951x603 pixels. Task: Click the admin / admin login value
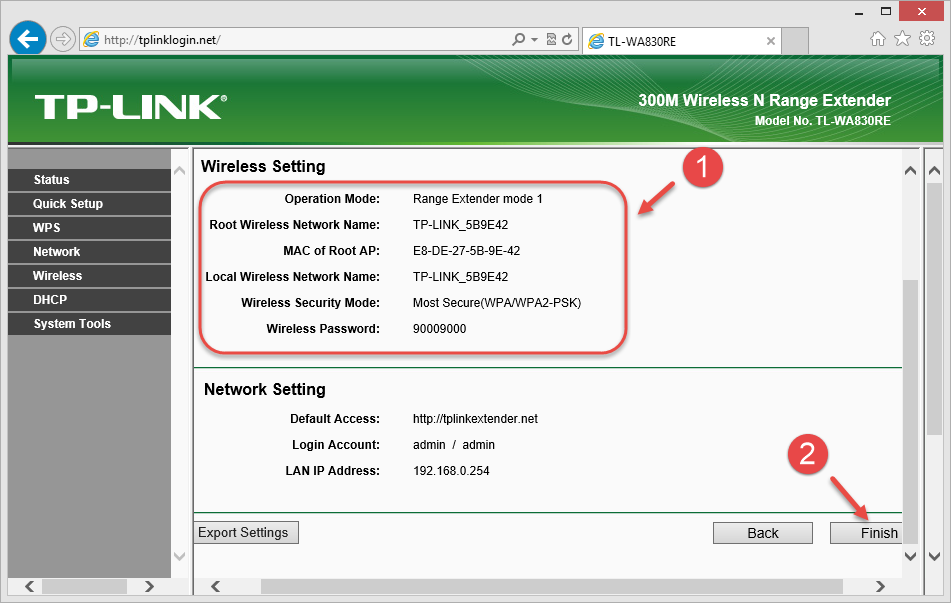pyautogui.click(x=454, y=445)
